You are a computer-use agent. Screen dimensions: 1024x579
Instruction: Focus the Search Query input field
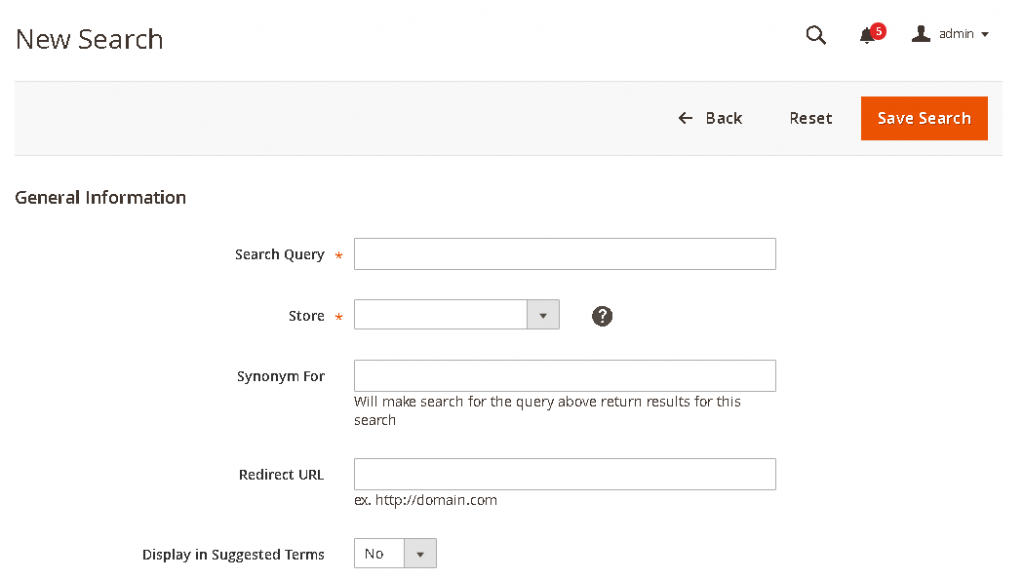pyautogui.click(x=564, y=253)
